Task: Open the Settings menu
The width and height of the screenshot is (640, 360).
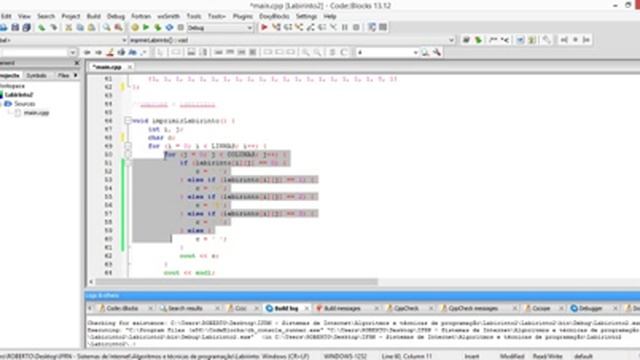Action: [307, 16]
